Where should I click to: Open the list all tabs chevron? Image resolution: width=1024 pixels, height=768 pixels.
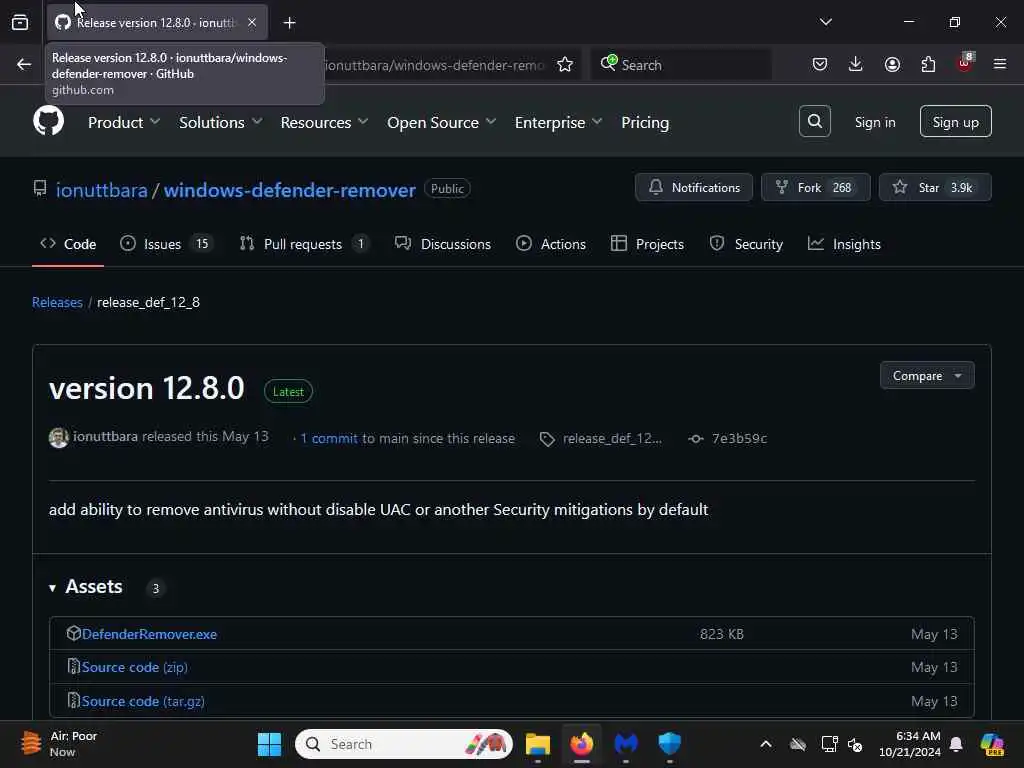826,22
